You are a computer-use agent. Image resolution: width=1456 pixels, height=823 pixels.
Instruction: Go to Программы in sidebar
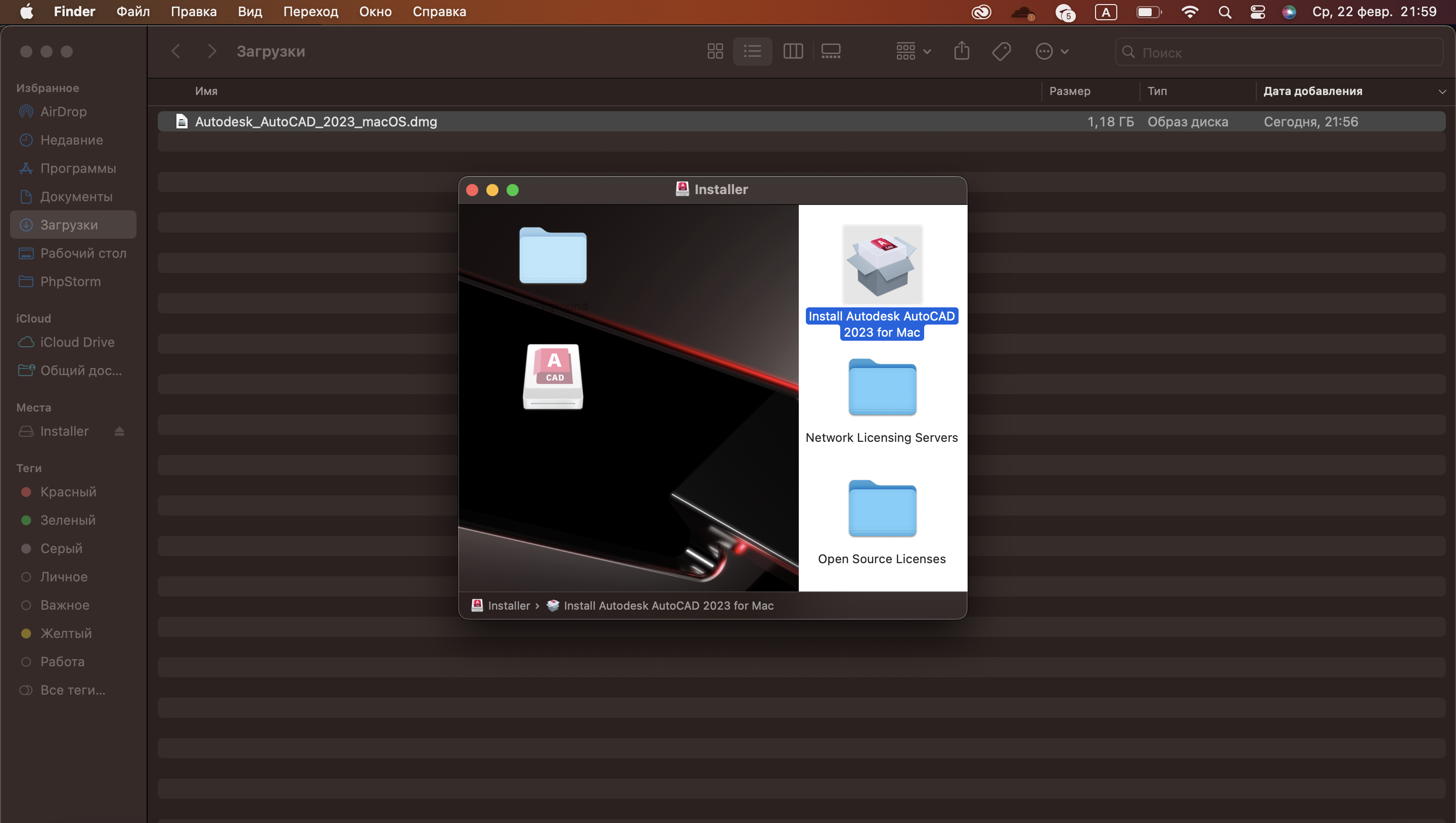78,168
